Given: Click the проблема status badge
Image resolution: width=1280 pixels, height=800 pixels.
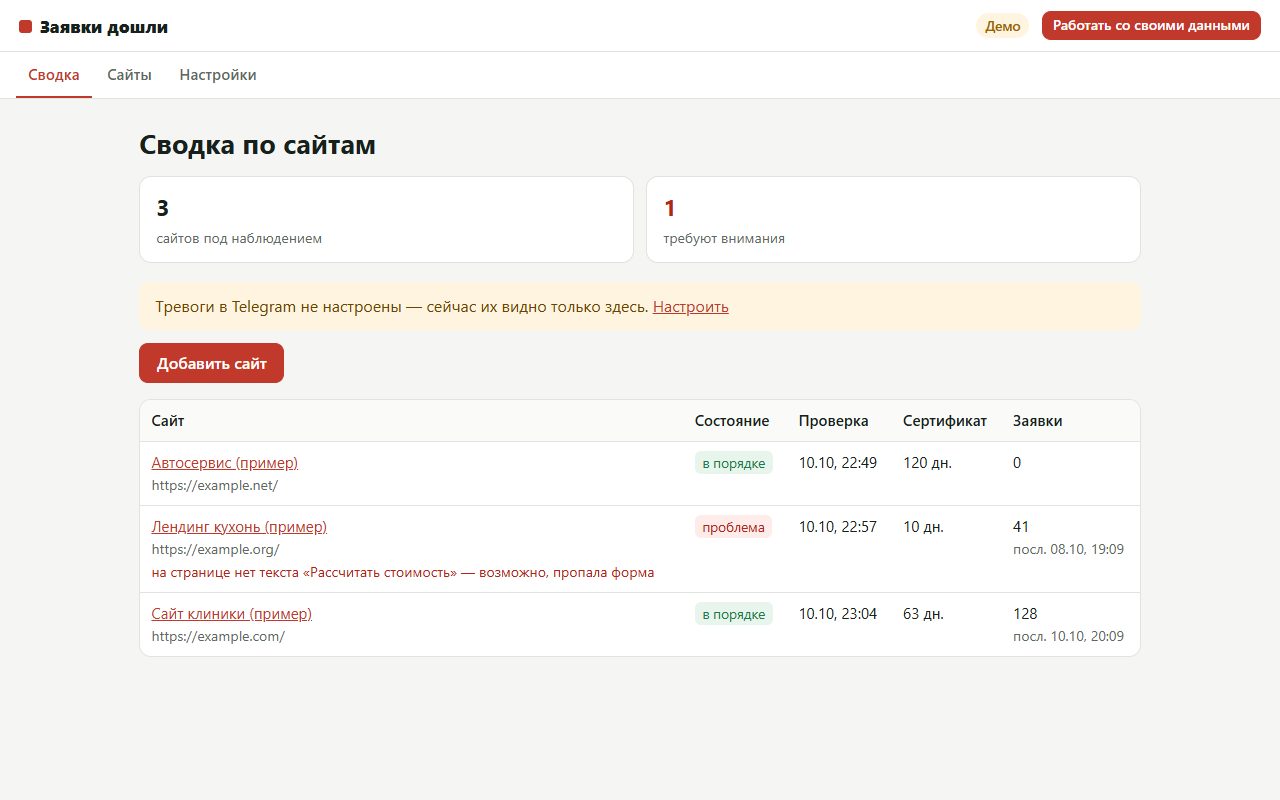Looking at the screenshot, I should pyautogui.click(x=733, y=527).
